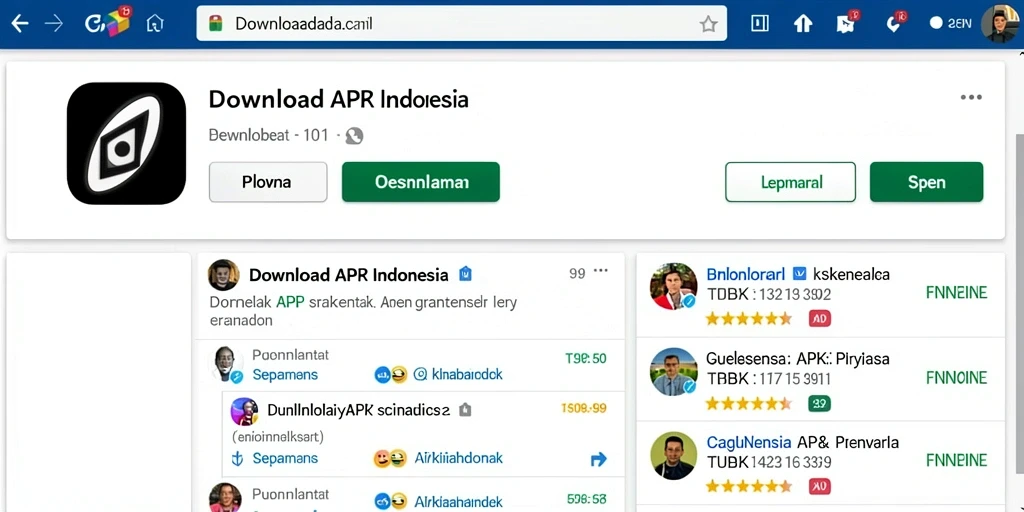Viewport: 1024px width, 512px height.
Task: Click the green Spen button
Action: pyautogui.click(x=926, y=182)
